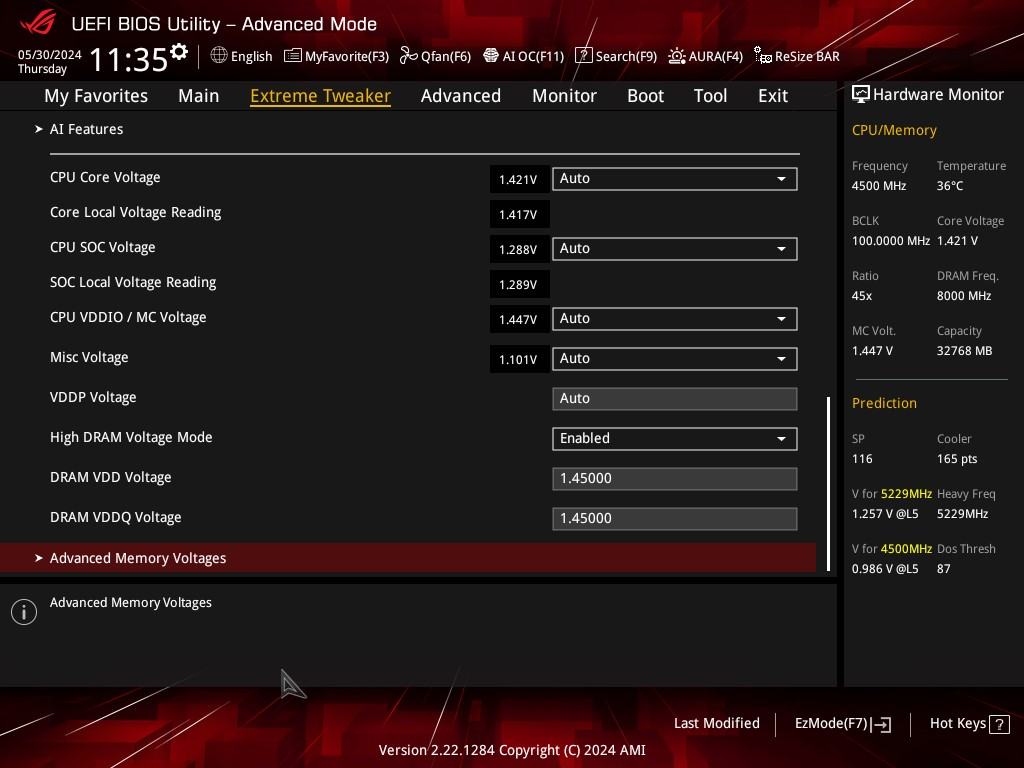Click Misc Voltage 1.101V reading
The height and width of the screenshot is (768, 1024).
(x=519, y=360)
